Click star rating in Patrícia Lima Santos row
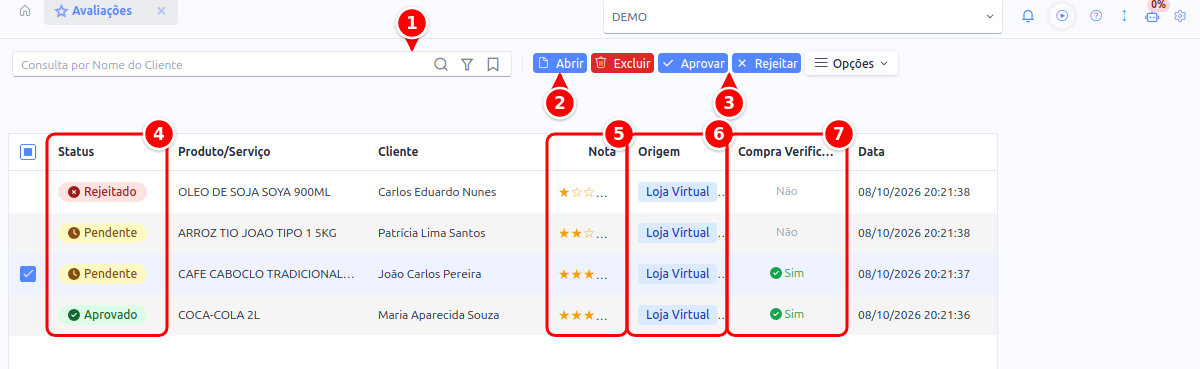The width and height of the screenshot is (1200, 369). point(583,233)
